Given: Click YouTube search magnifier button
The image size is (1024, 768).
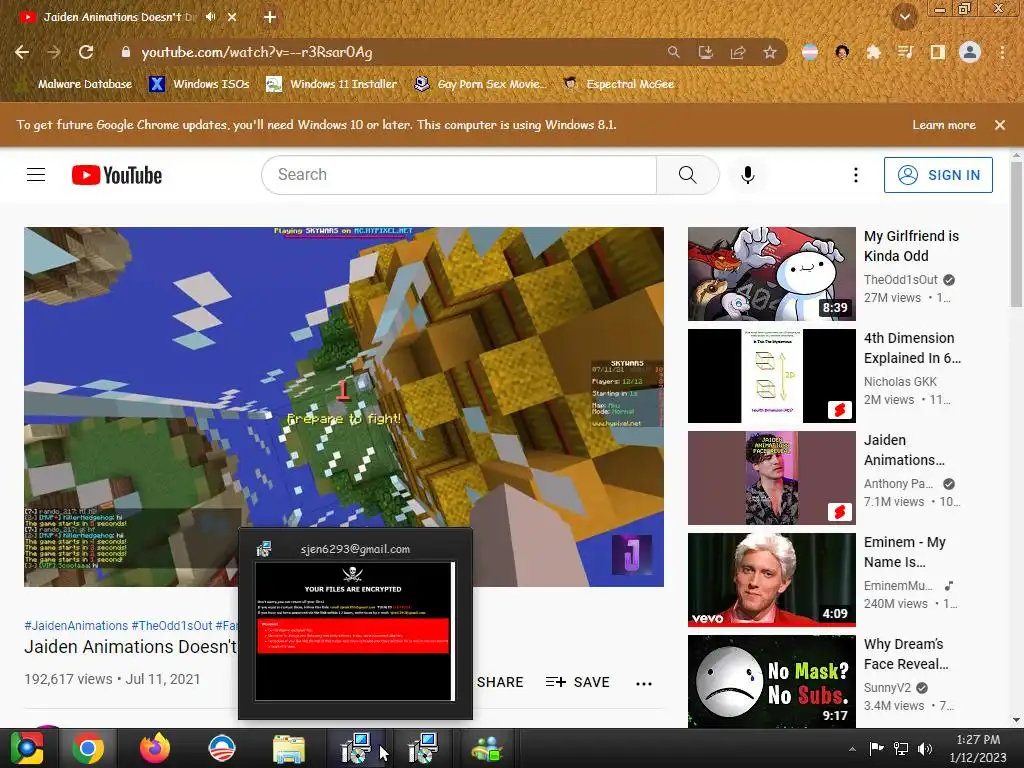Looking at the screenshot, I should (688, 174).
